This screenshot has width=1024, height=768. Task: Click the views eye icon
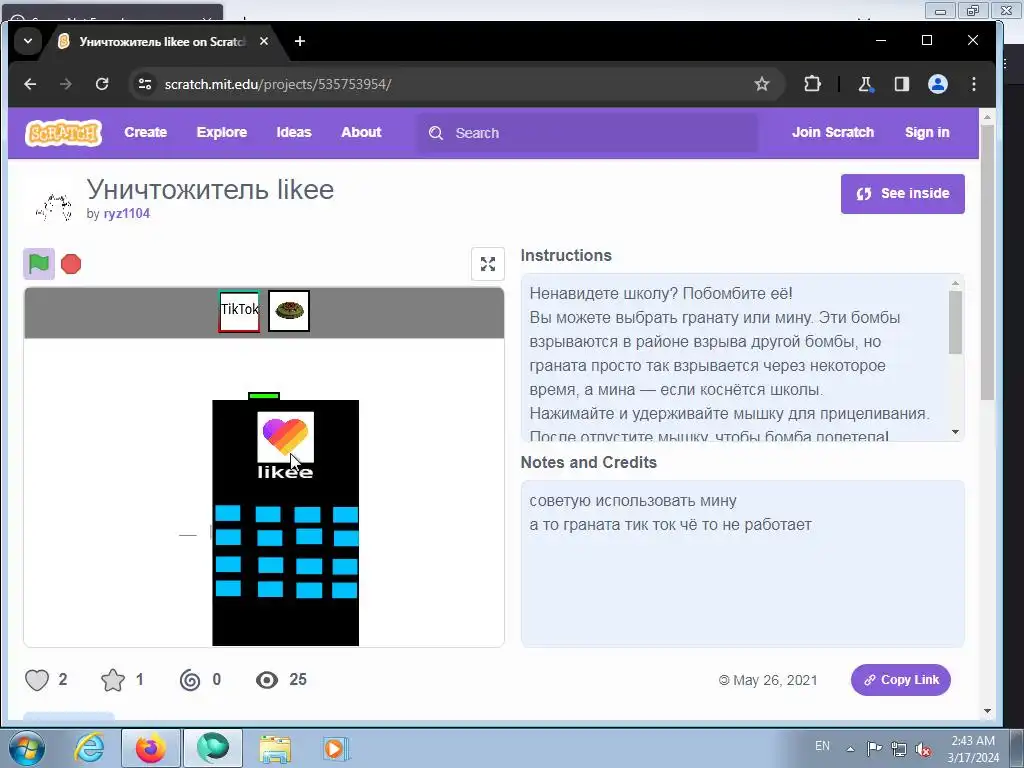(x=266, y=680)
